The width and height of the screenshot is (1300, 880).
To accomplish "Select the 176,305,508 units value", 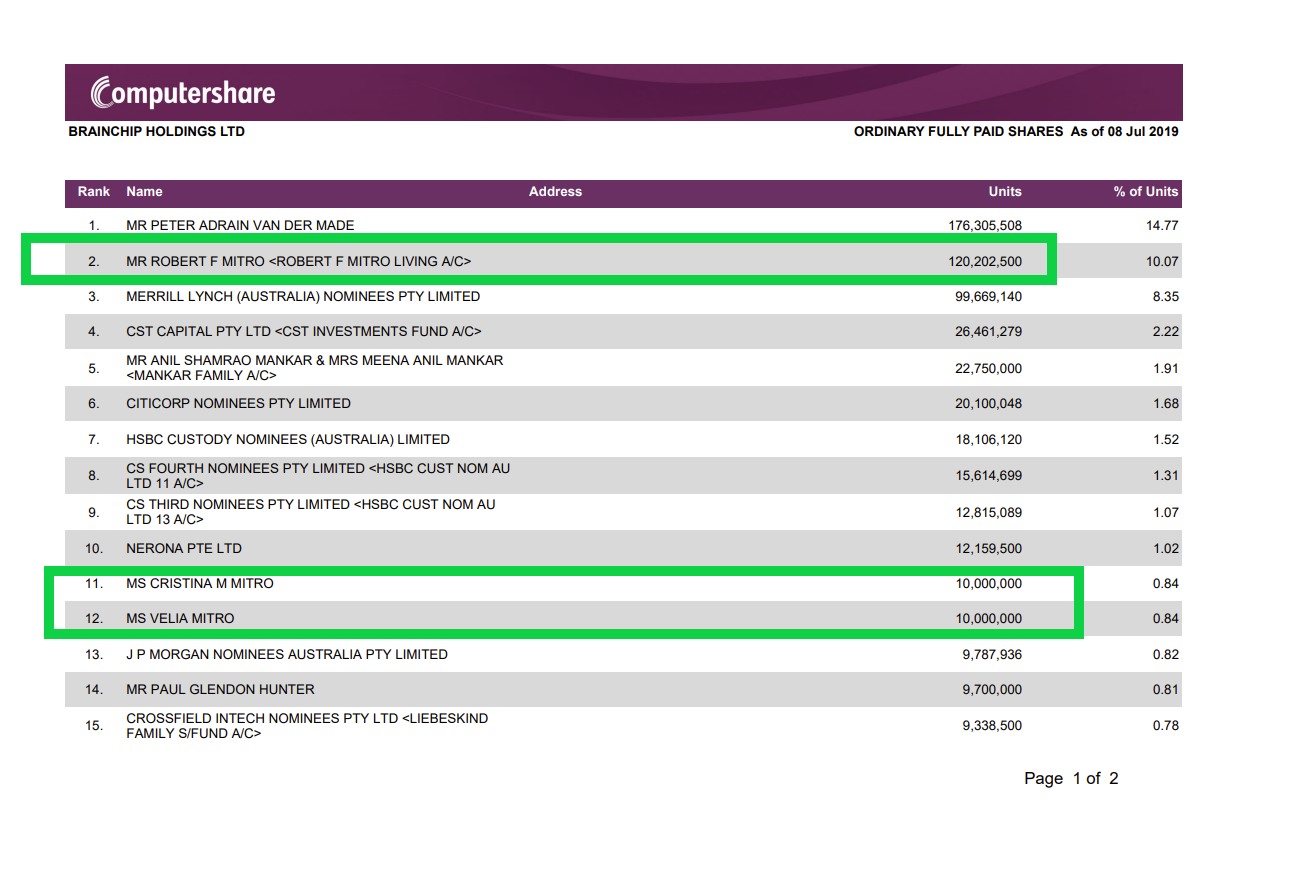I will tap(985, 225).
